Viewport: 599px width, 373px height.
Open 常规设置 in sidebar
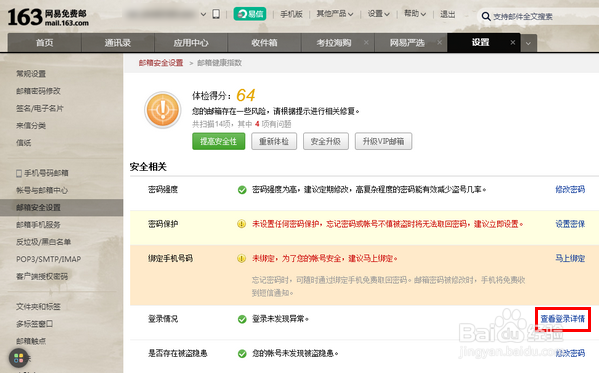31,73
